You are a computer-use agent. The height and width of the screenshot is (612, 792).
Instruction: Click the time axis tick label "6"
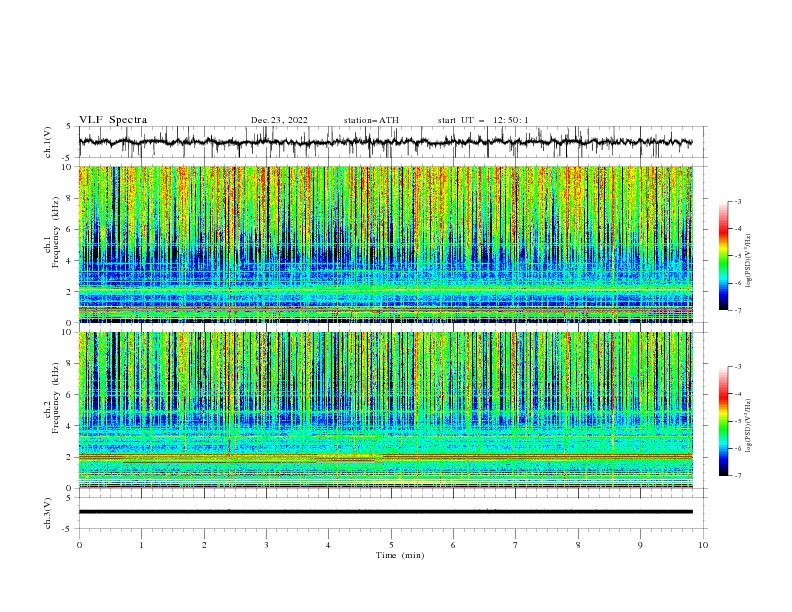pyautogui.click(x=453, y=545)
